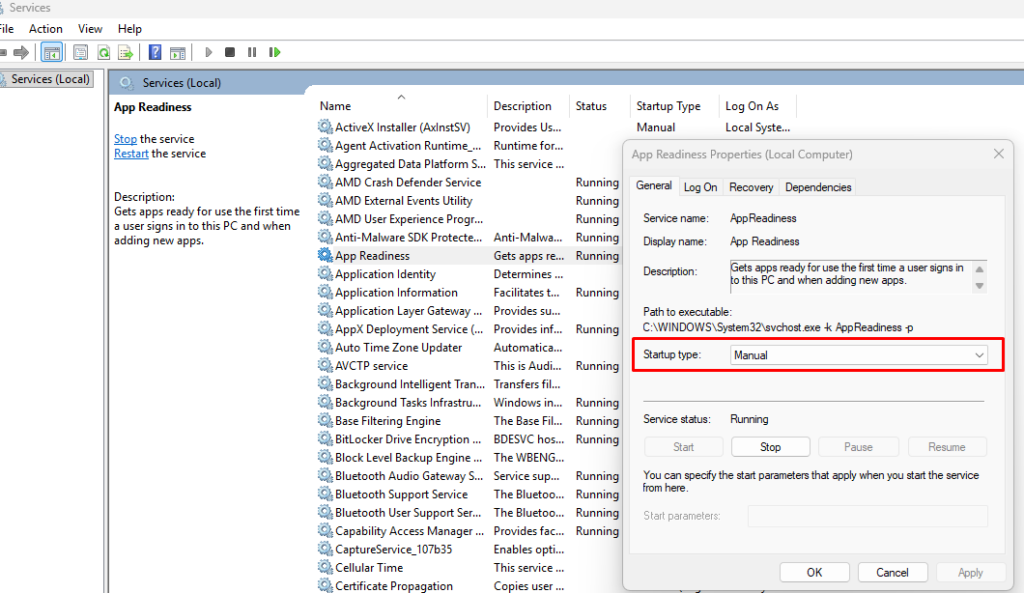Open the Action menu
Image resolution: width=1024 pixels, height=593 pixels.
[46, 29]
